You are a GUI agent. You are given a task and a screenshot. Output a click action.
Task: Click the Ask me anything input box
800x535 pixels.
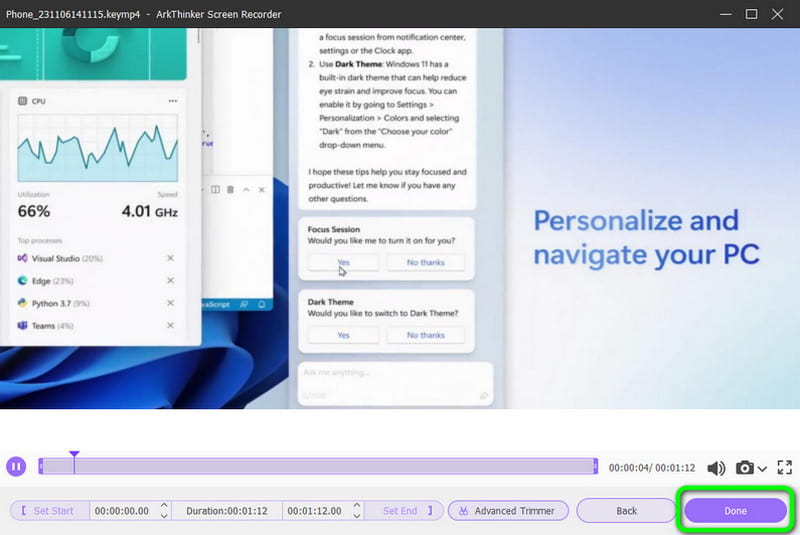click(395, 384)
